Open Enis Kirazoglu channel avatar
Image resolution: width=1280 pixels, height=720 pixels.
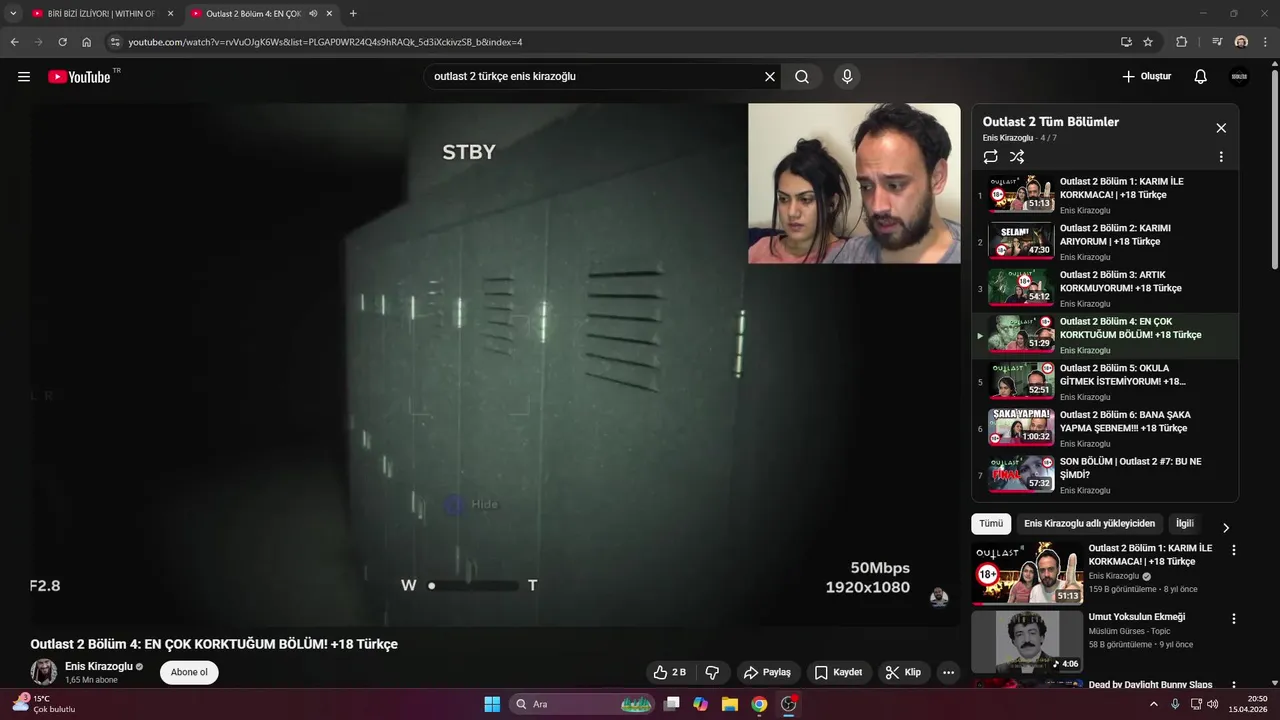click(44, 672)
